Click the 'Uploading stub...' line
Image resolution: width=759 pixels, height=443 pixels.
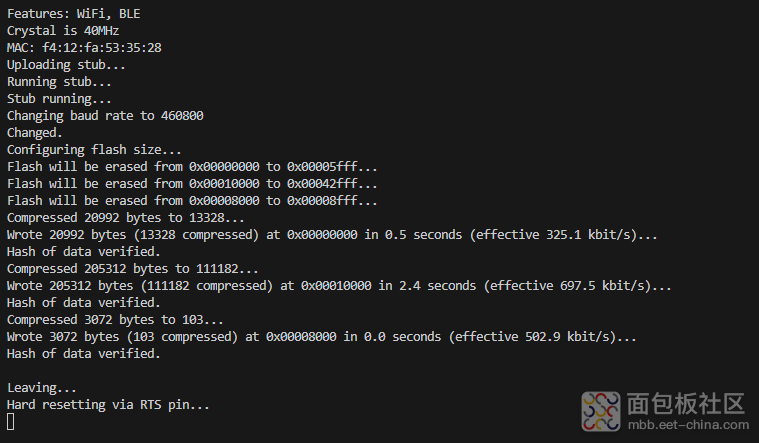point(66,64)
